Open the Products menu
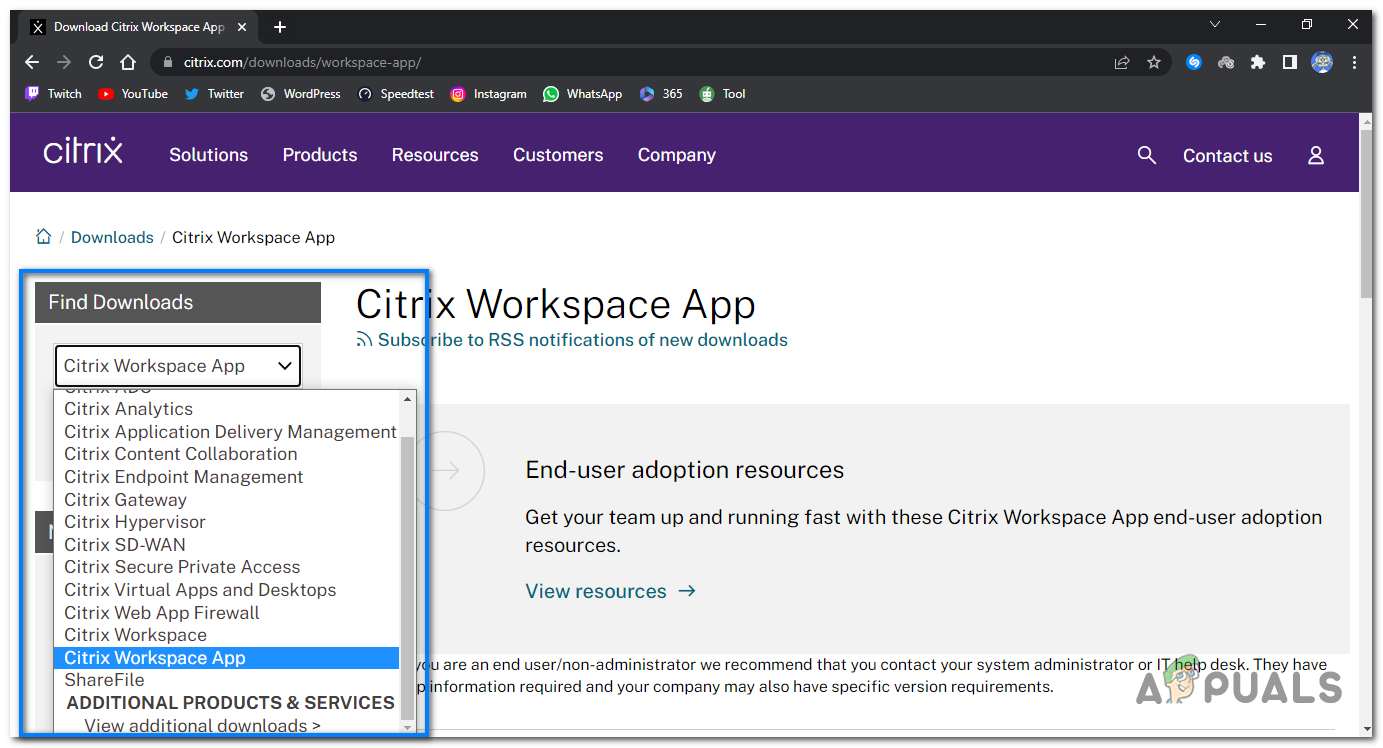This screenshot has height=748, width=1383. [x=319, y=155]
